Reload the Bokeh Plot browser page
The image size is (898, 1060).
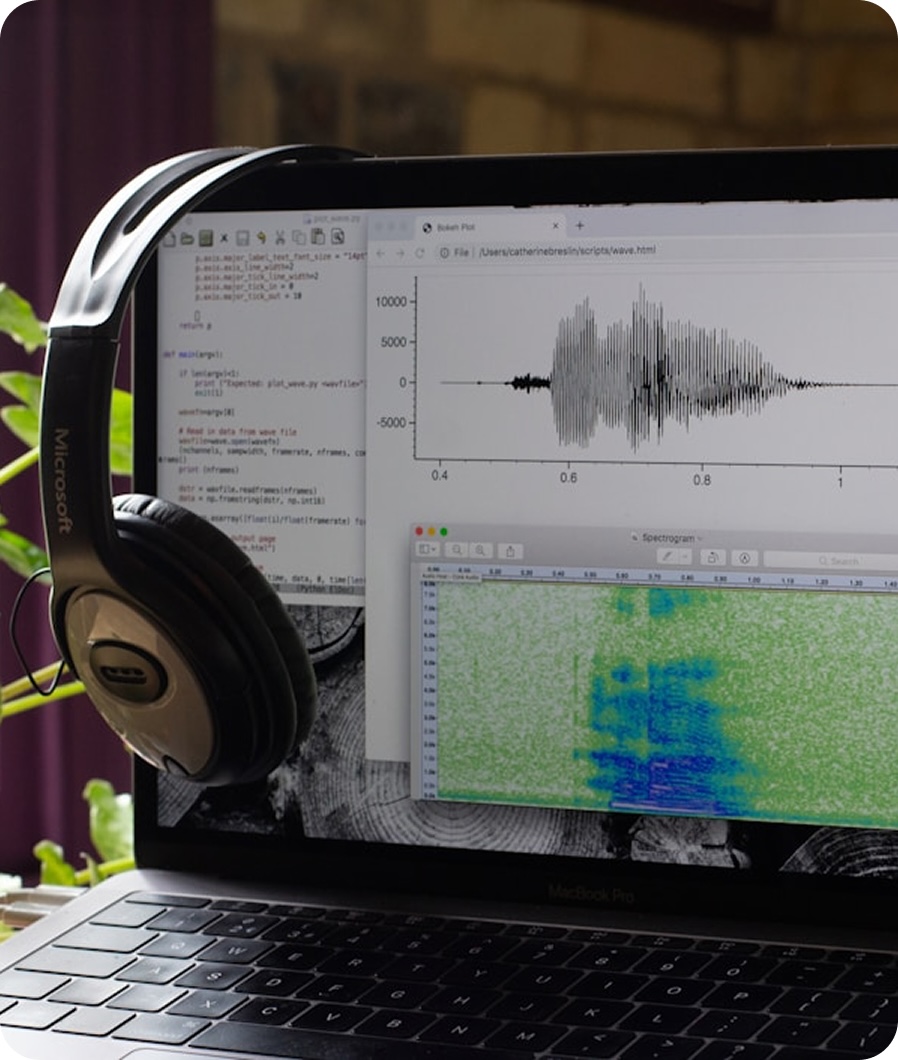[x=420, y=253]
